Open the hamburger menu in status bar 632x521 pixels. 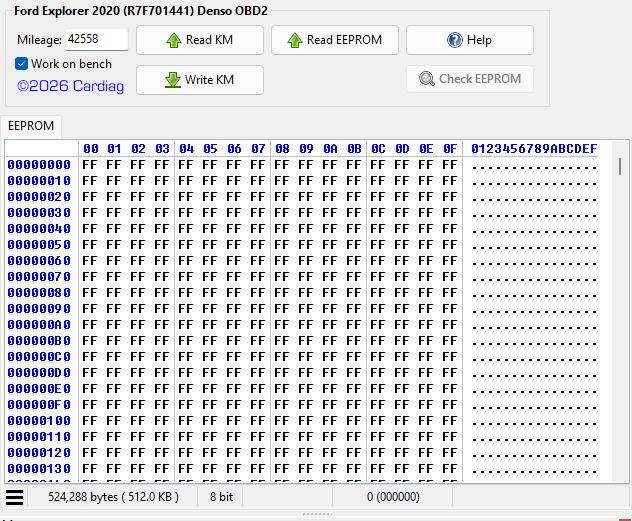15,497
